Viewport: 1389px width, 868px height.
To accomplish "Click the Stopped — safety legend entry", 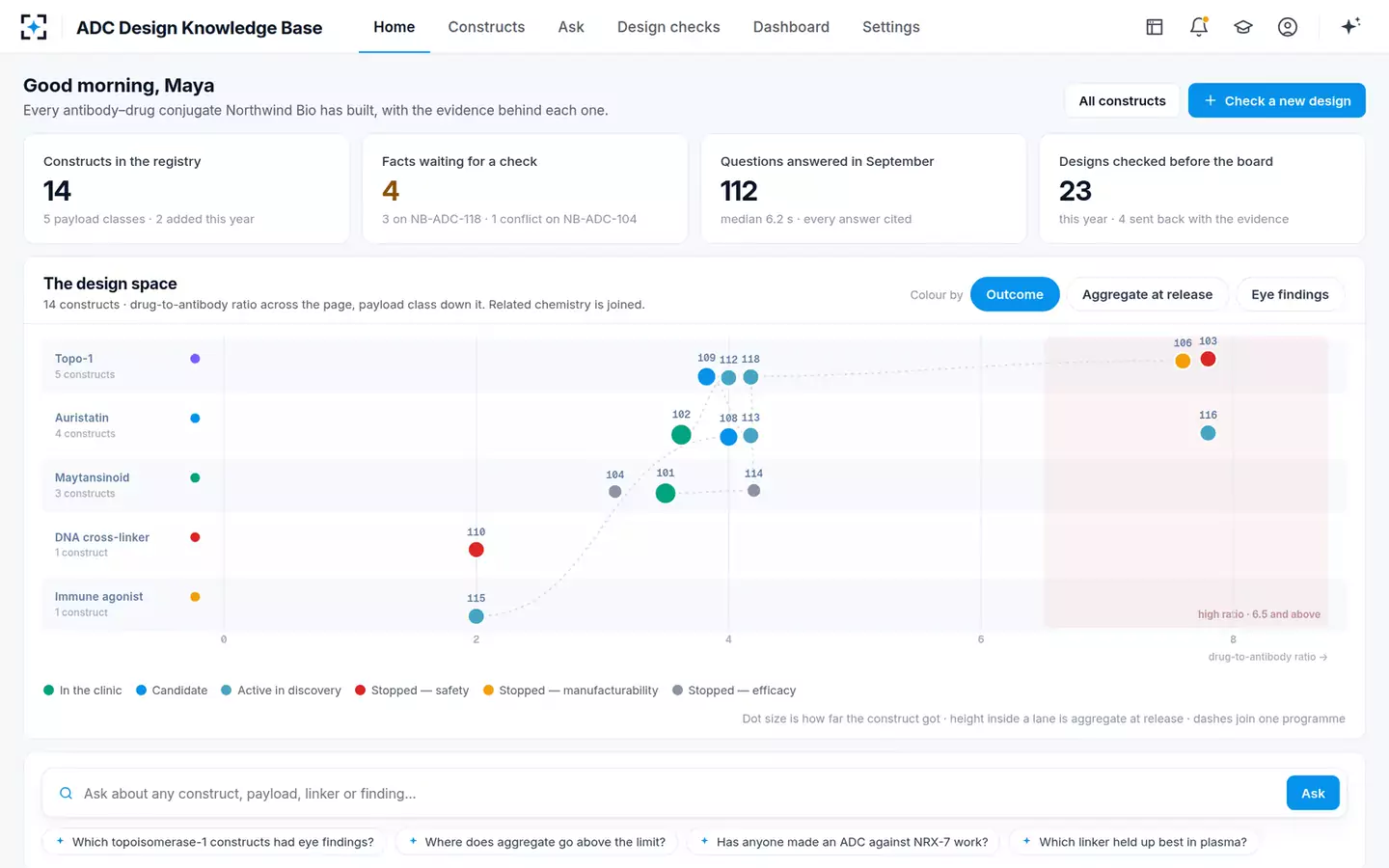I will 412,691.
